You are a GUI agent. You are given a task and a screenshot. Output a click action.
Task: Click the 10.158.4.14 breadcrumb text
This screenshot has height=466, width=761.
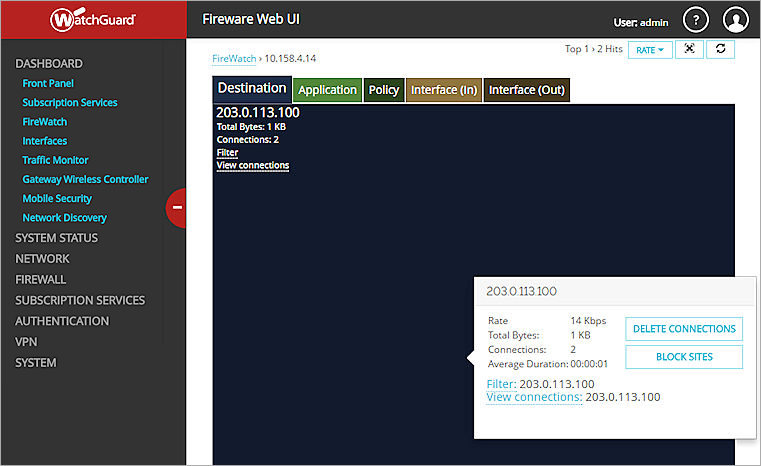[x=290, y=58]
